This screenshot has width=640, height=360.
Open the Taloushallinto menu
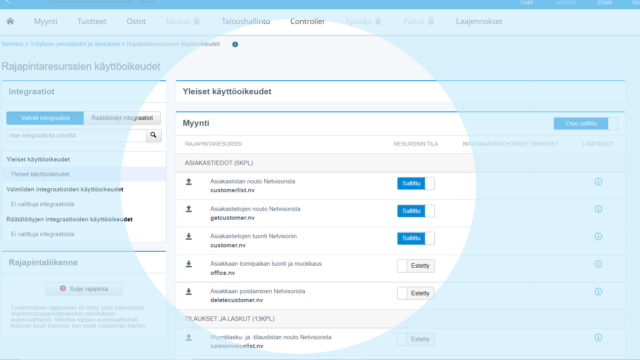click(x=246, y=21)
